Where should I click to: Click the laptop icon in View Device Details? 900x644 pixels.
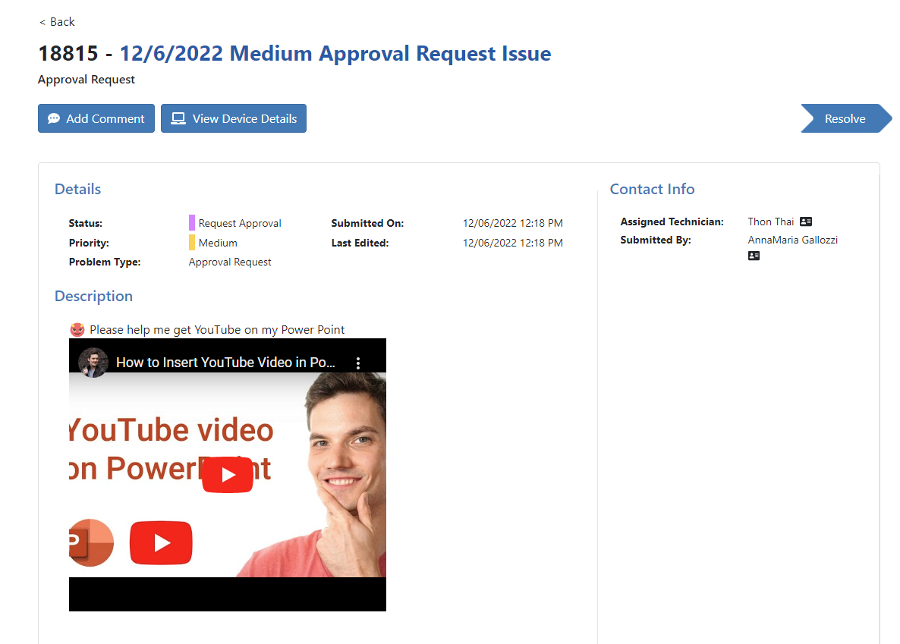click(179, 119)
